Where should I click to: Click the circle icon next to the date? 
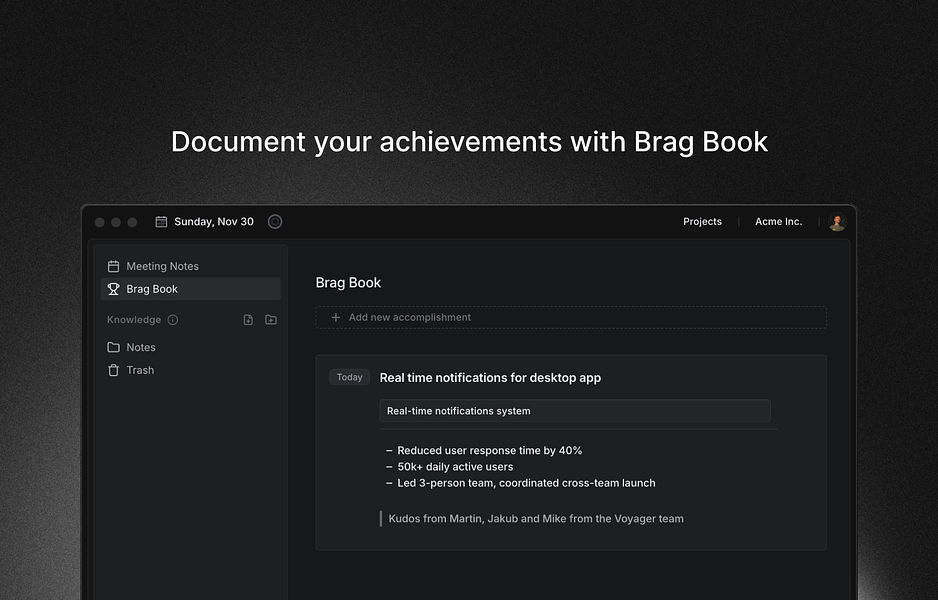pyautogui.click(x=275, y=222)
